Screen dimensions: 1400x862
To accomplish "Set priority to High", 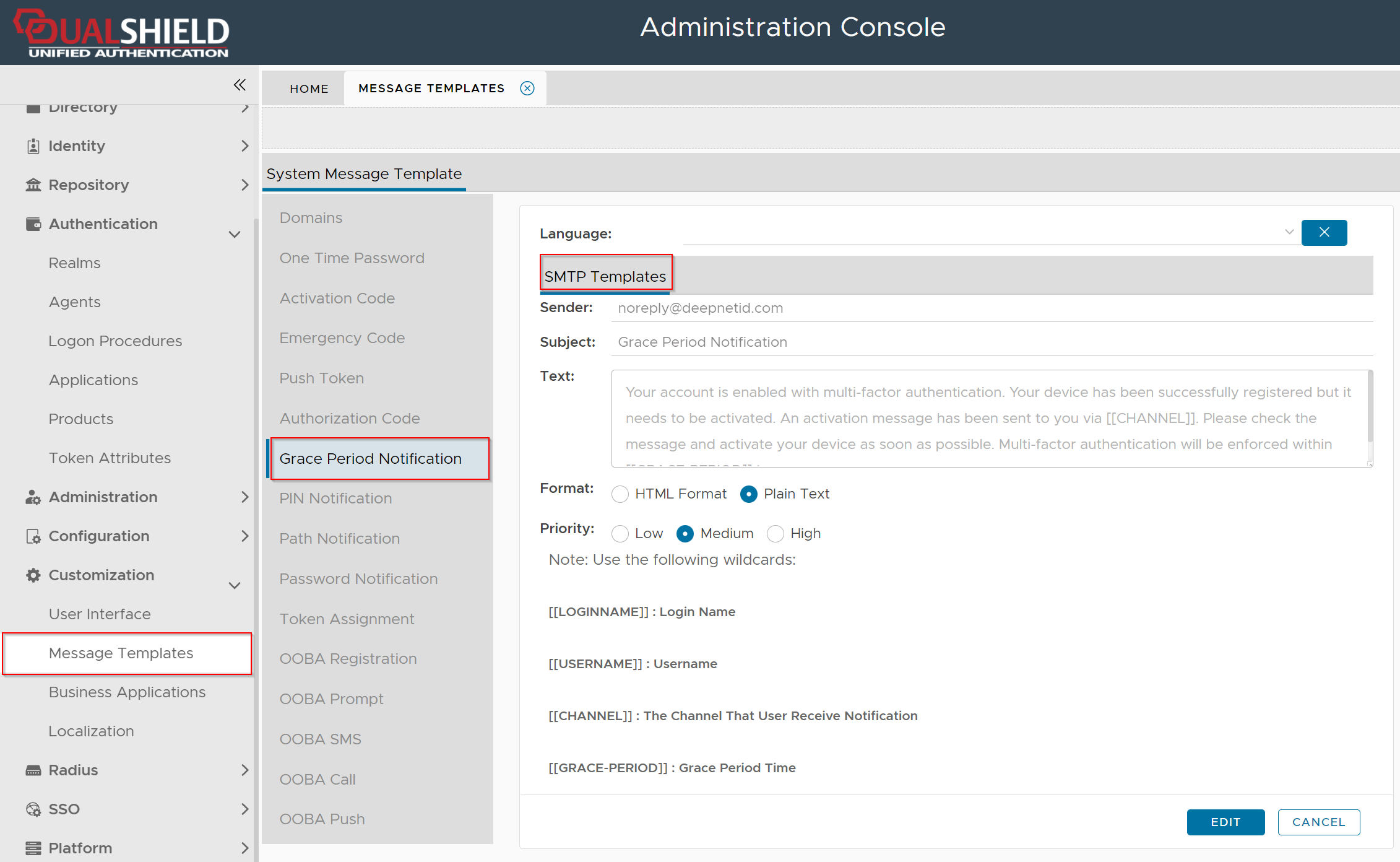I will [x=776, y=534].
